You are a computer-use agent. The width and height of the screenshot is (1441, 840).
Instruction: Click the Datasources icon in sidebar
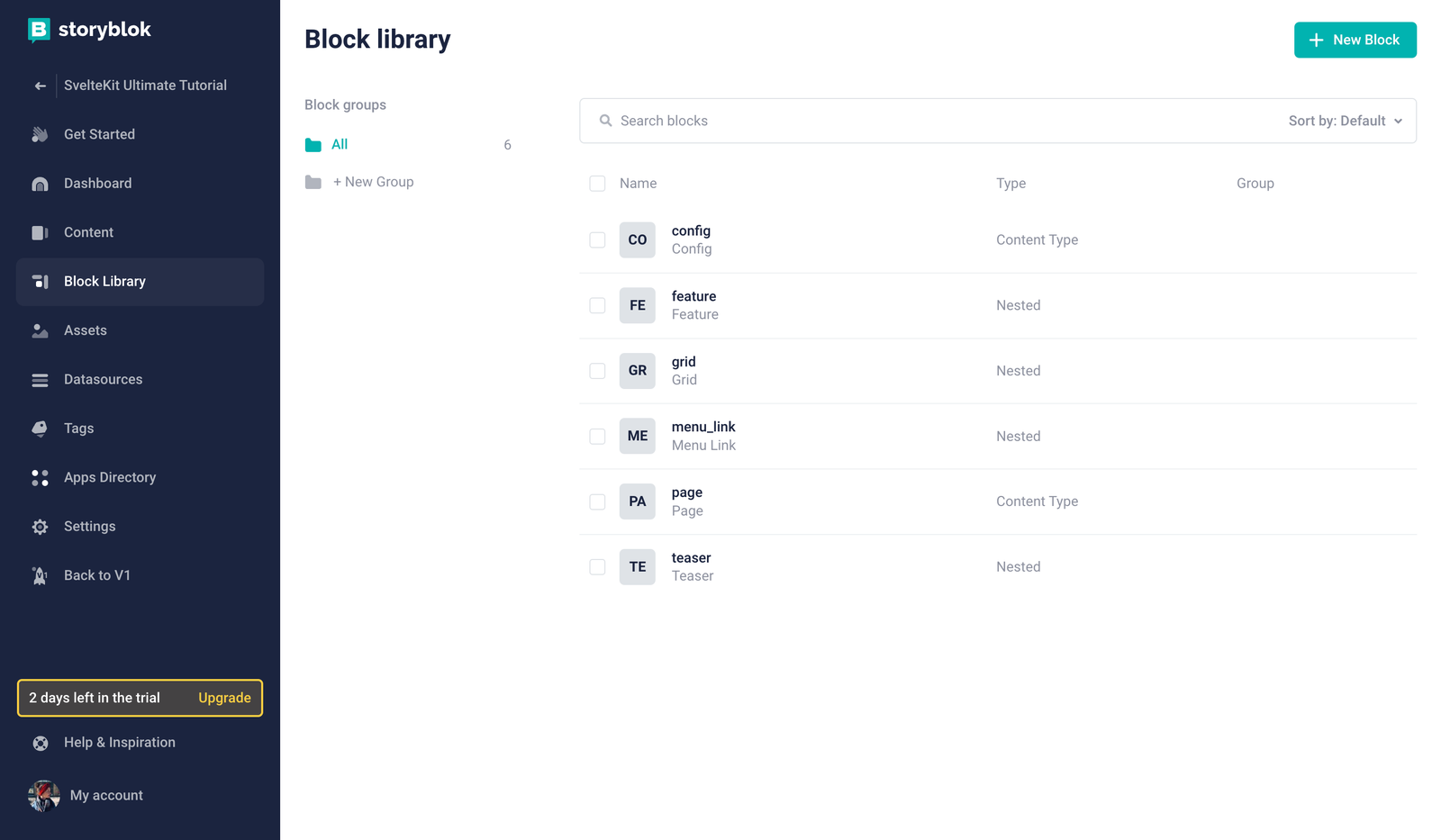tap(40, 380)
